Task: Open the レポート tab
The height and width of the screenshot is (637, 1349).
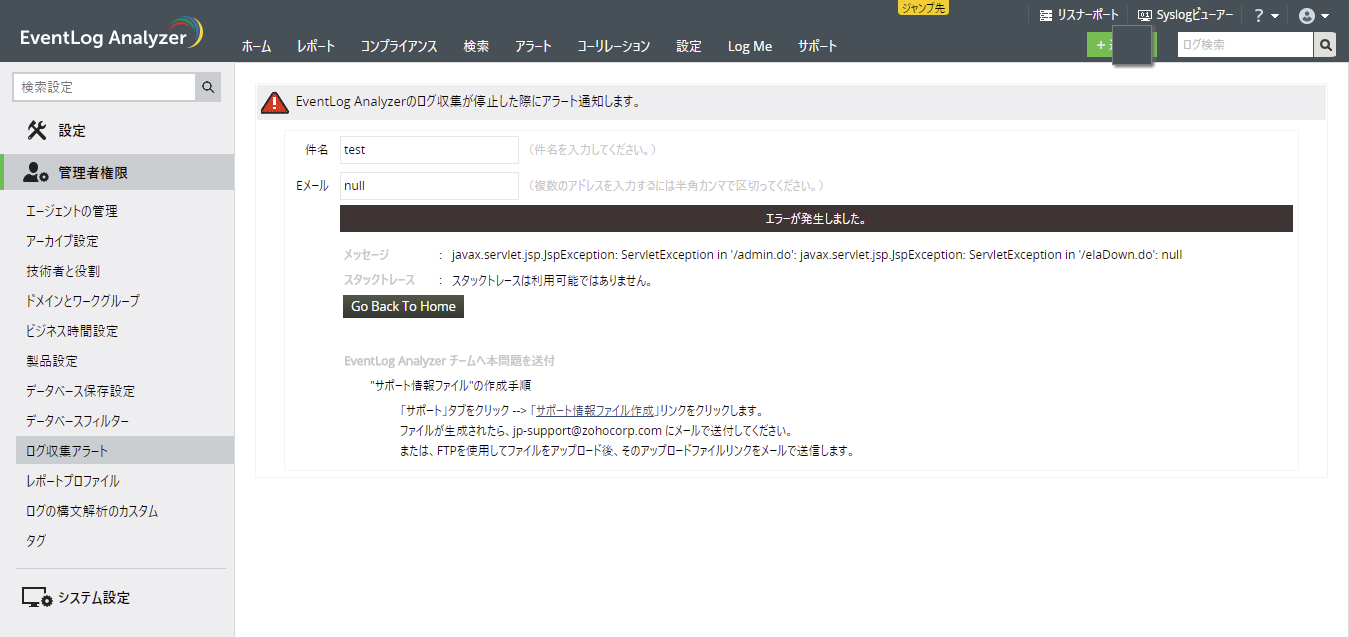Action: (315, 46)
